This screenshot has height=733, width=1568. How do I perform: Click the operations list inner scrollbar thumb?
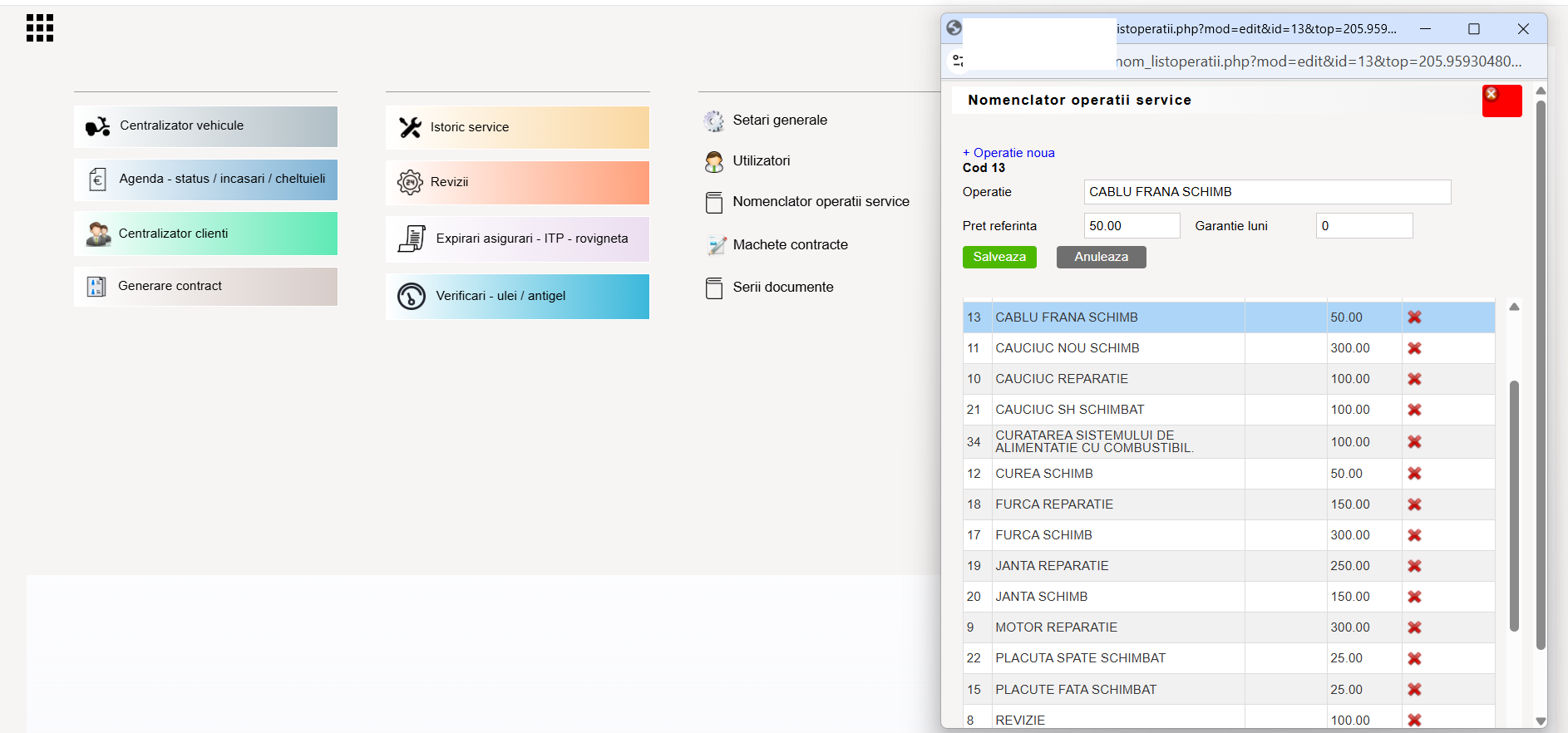tap(1514, 505)
